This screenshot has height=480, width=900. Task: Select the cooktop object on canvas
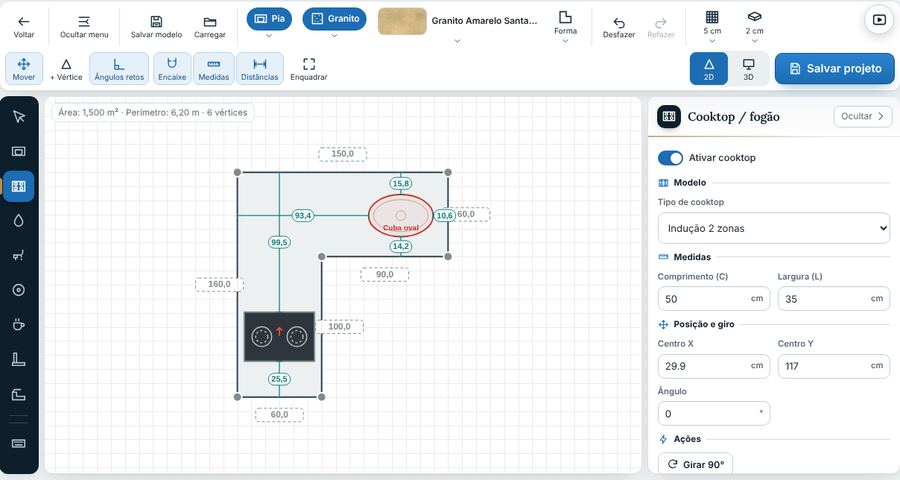click(280, 336)
